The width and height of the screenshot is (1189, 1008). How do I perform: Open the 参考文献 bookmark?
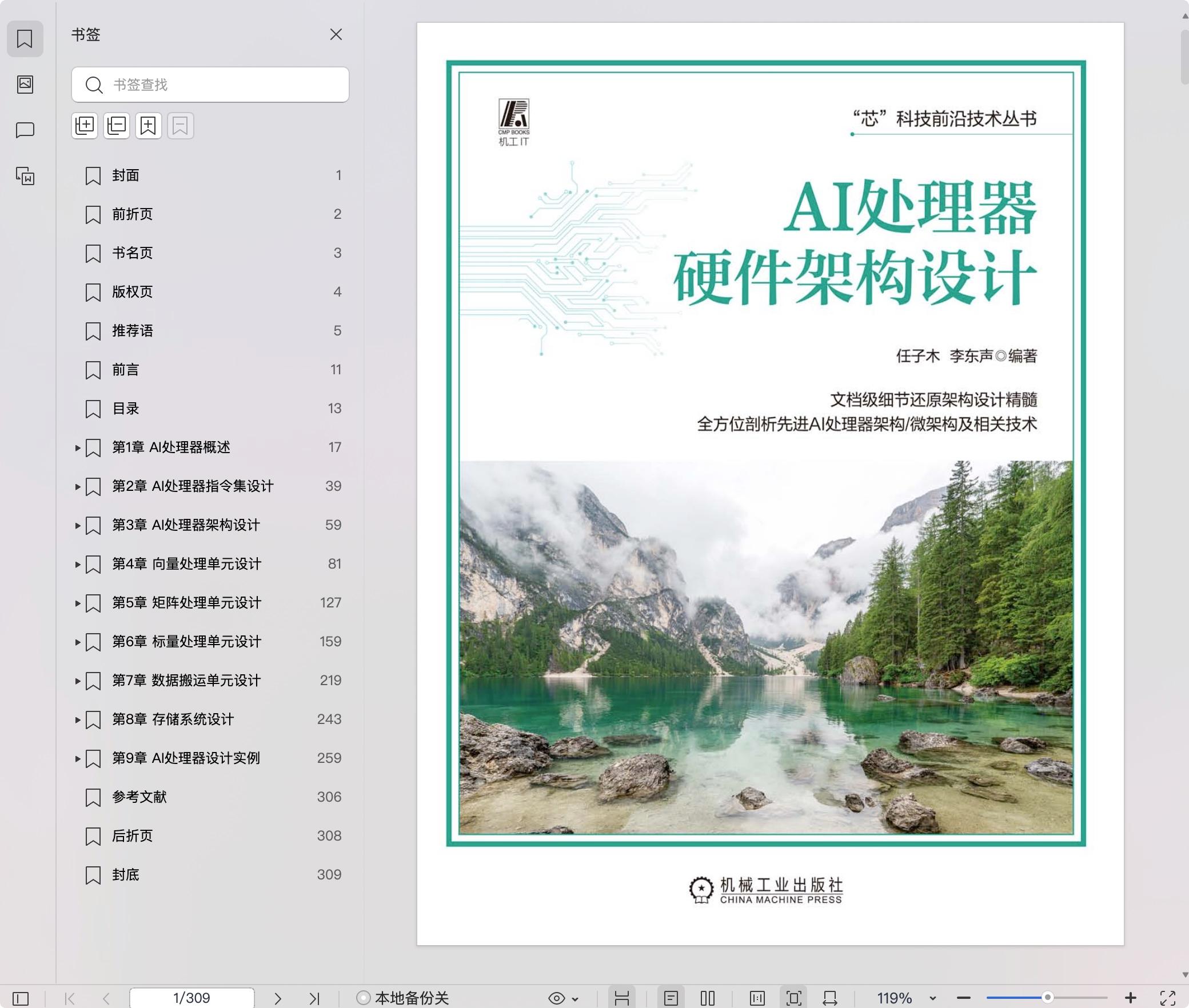click(x=139, y=797)
